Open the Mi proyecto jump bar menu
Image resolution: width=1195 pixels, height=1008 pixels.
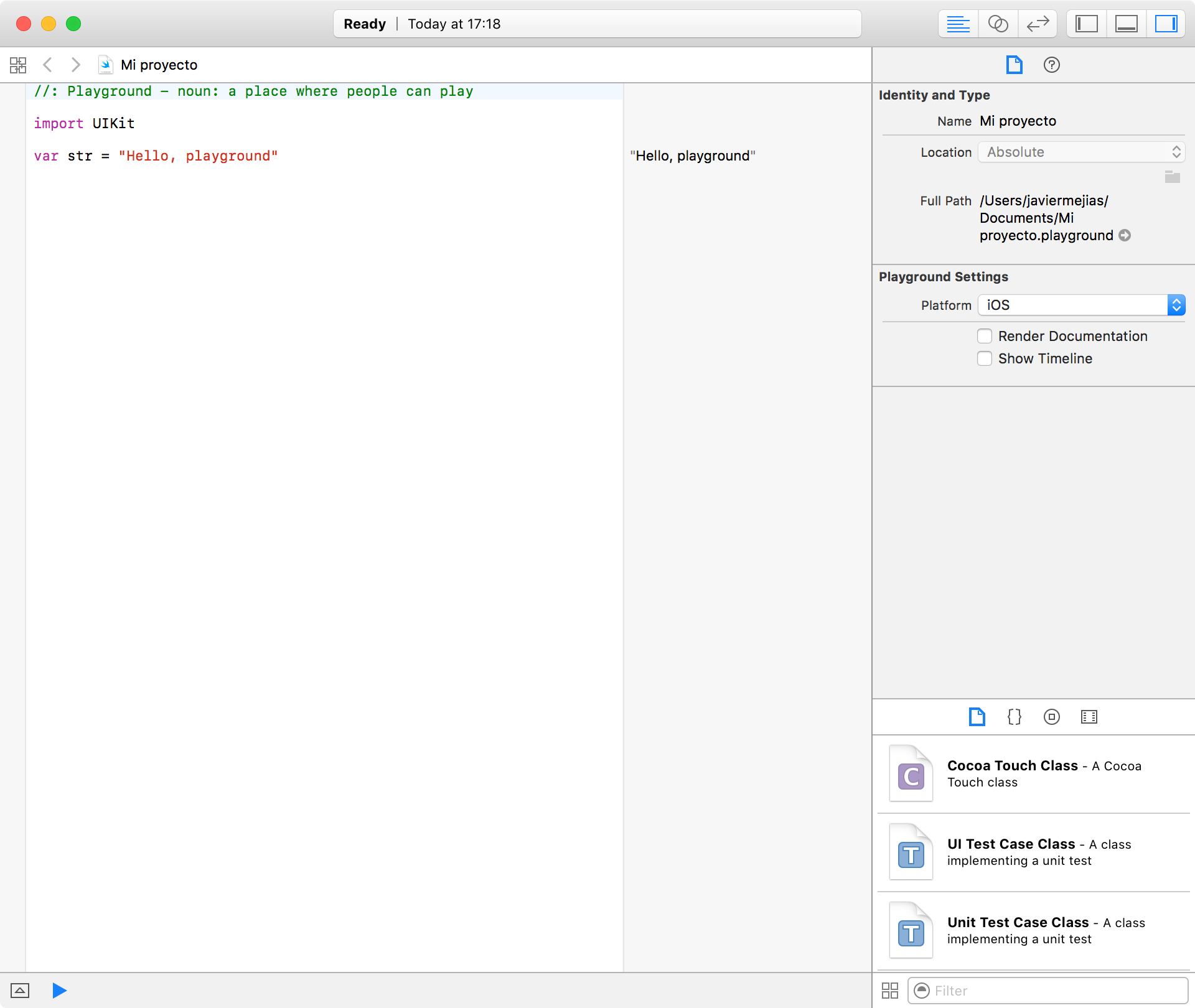point(159,65)
